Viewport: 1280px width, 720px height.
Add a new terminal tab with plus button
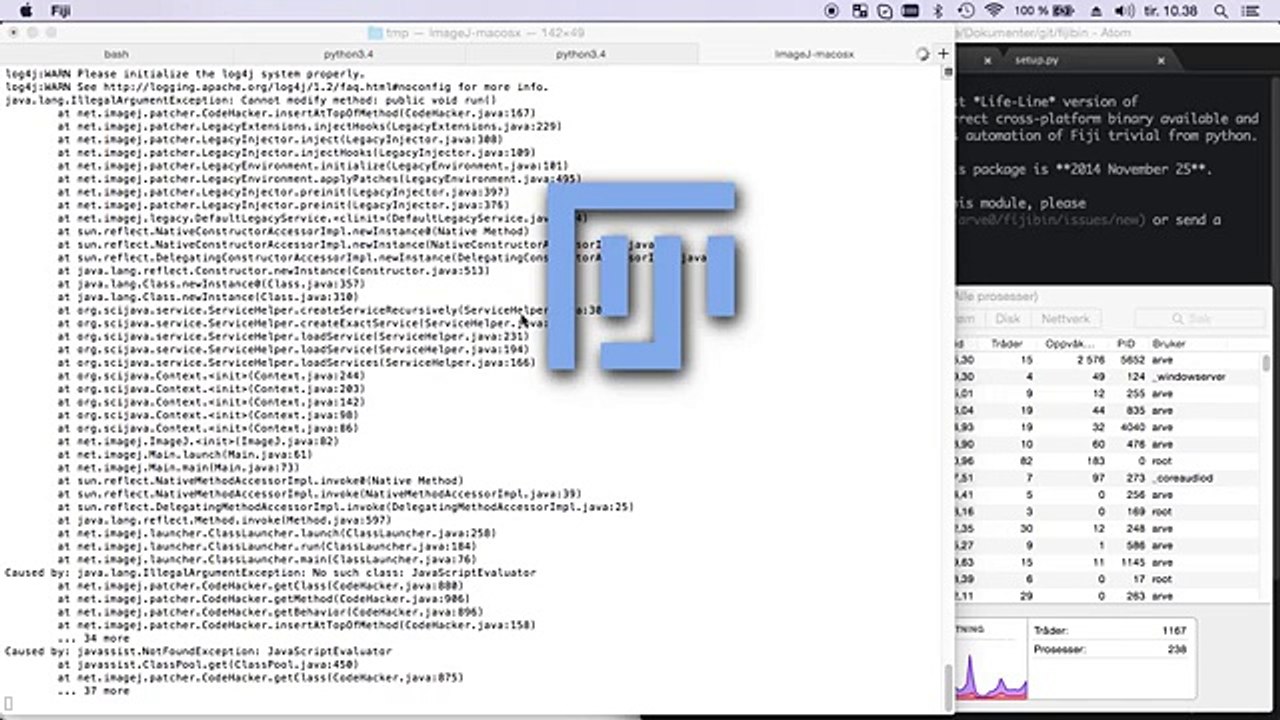[x=943, y=53]
